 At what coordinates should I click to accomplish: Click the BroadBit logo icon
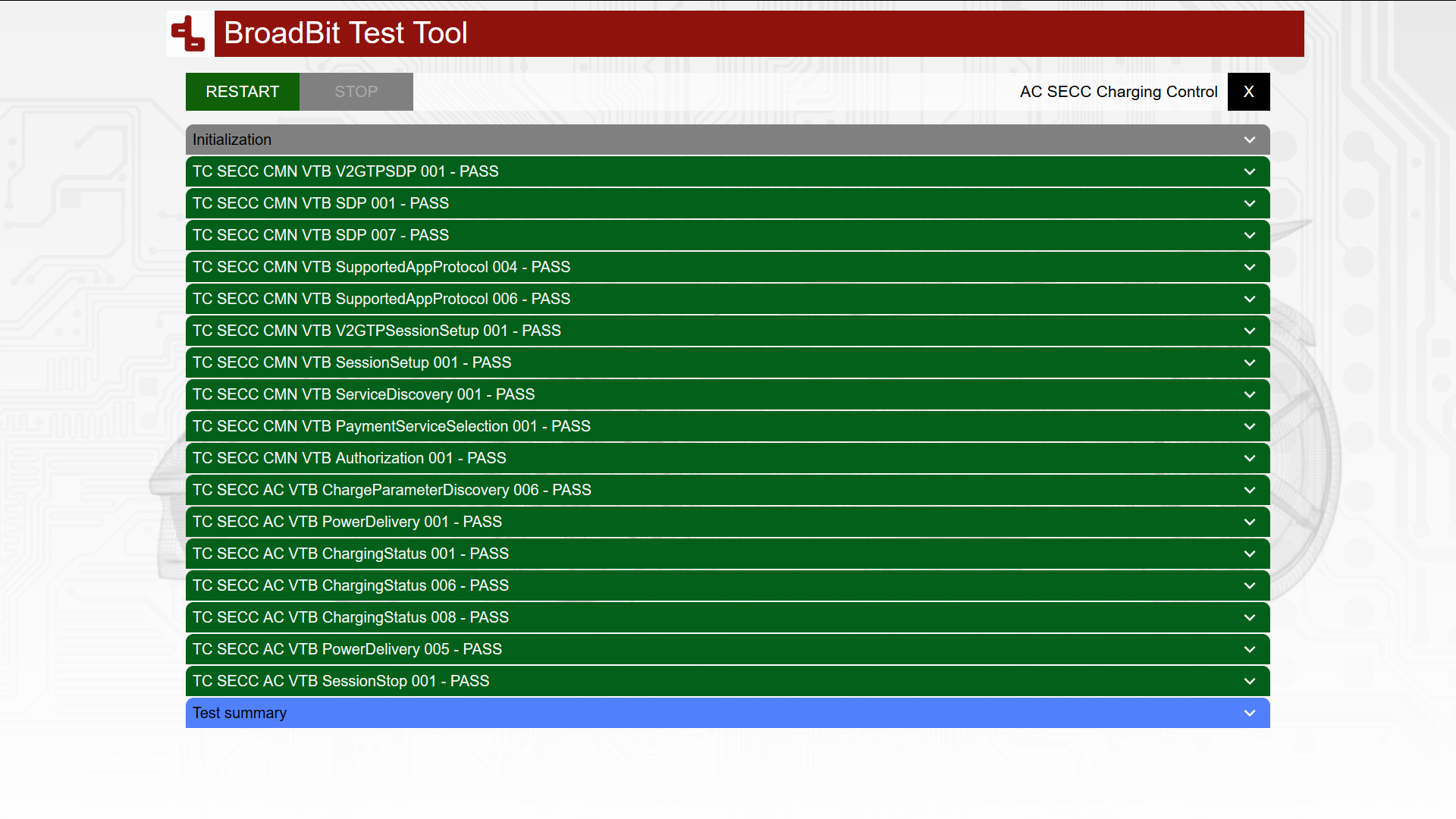click(x=190, y=33)
